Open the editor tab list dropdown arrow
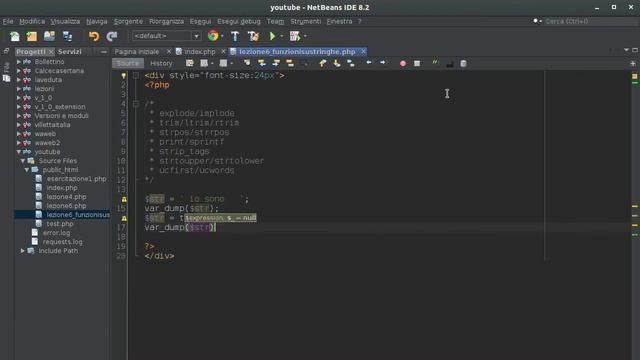 626,50
